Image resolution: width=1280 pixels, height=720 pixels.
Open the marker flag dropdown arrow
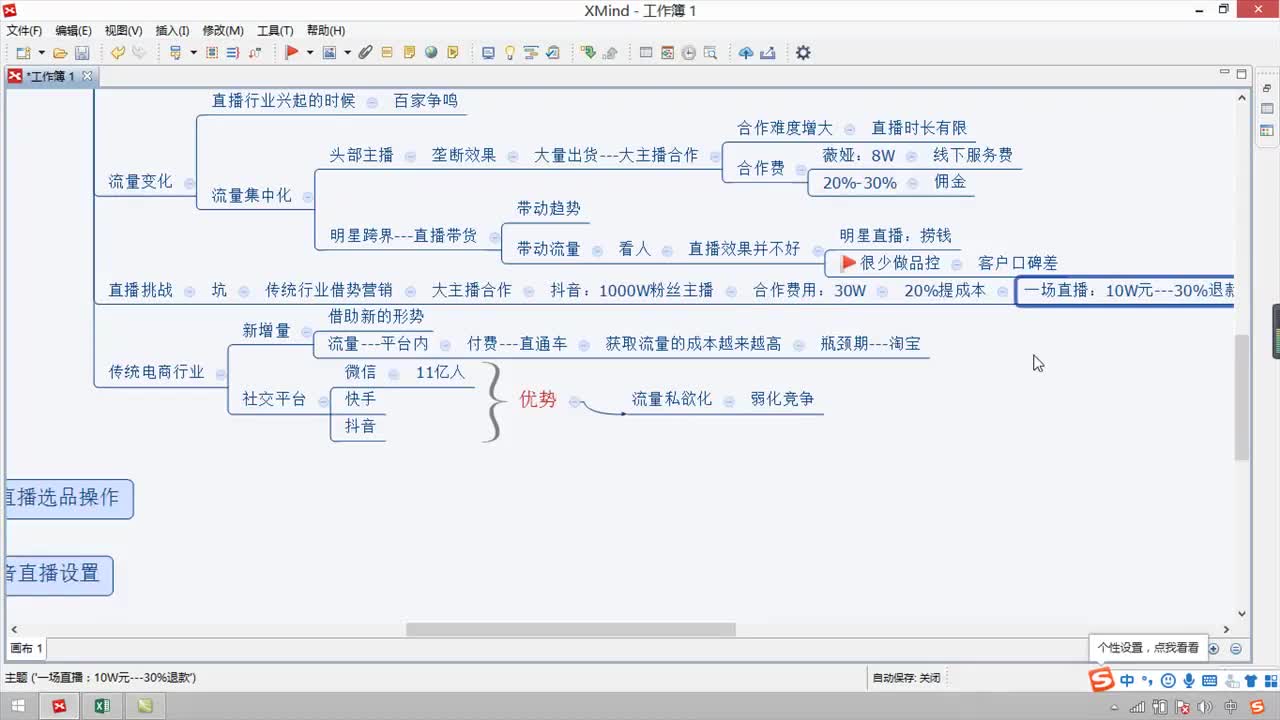(x=310, y=52)
